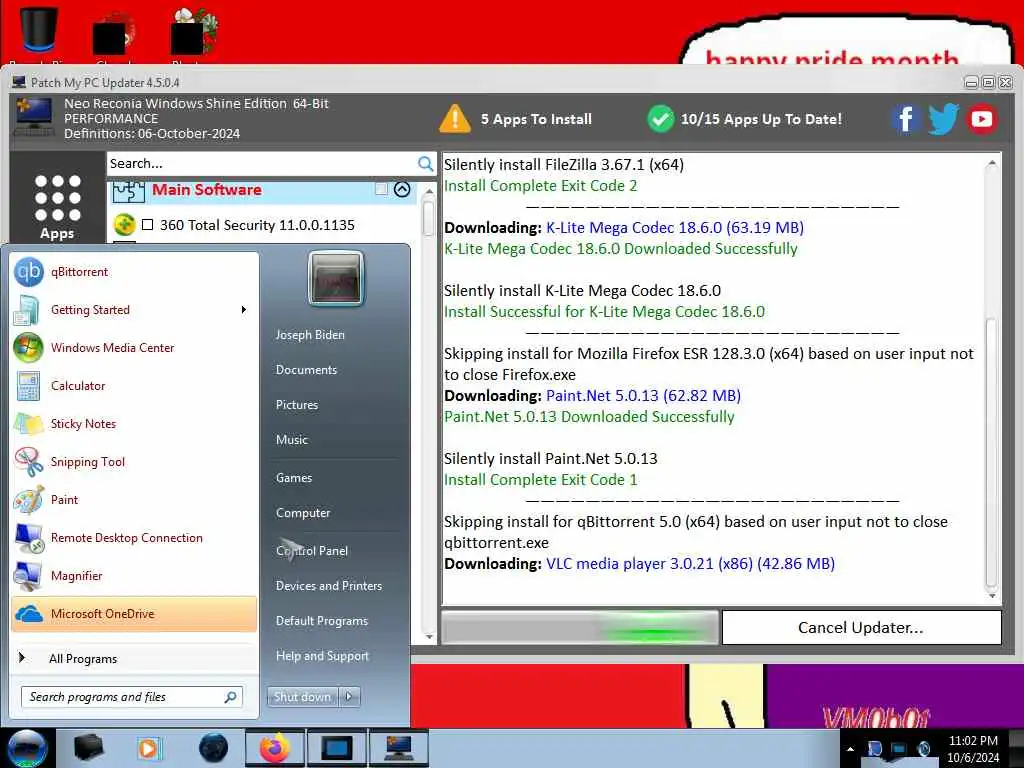The width and height of the screenshot is (1024, 768).
Task: Open Joseph Biden user folder
Action: [x=310, y=334]
